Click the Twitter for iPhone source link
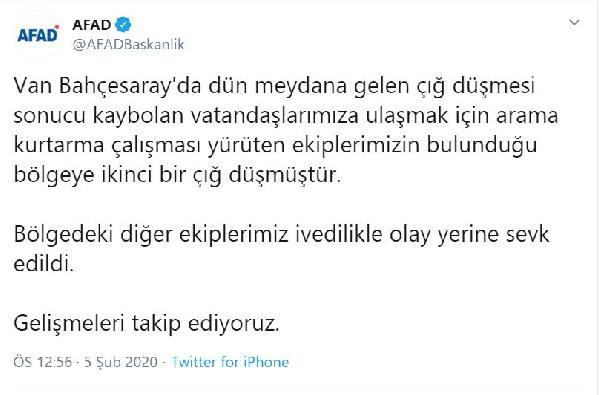The height and width of the screenshot is (395, 600). (230, 362)
